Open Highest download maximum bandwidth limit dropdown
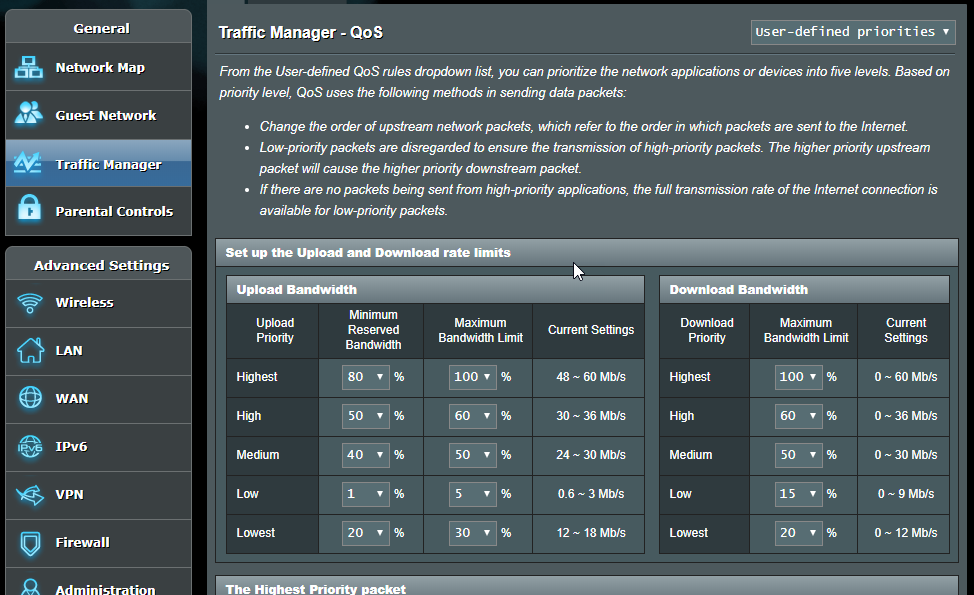Image resolution: width=974 pixels, height=595 pixels. pyautogui.click(x=797, y=377)
